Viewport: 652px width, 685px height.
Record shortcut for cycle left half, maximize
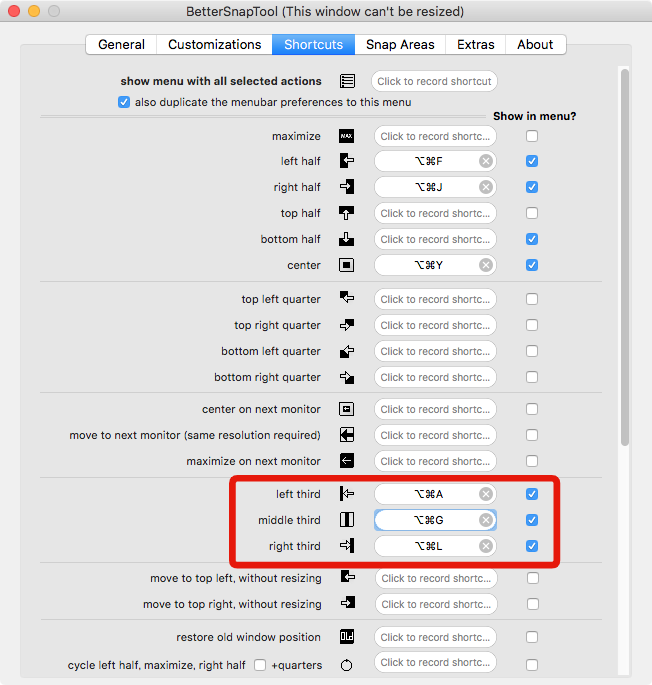[x=435, y=662]
